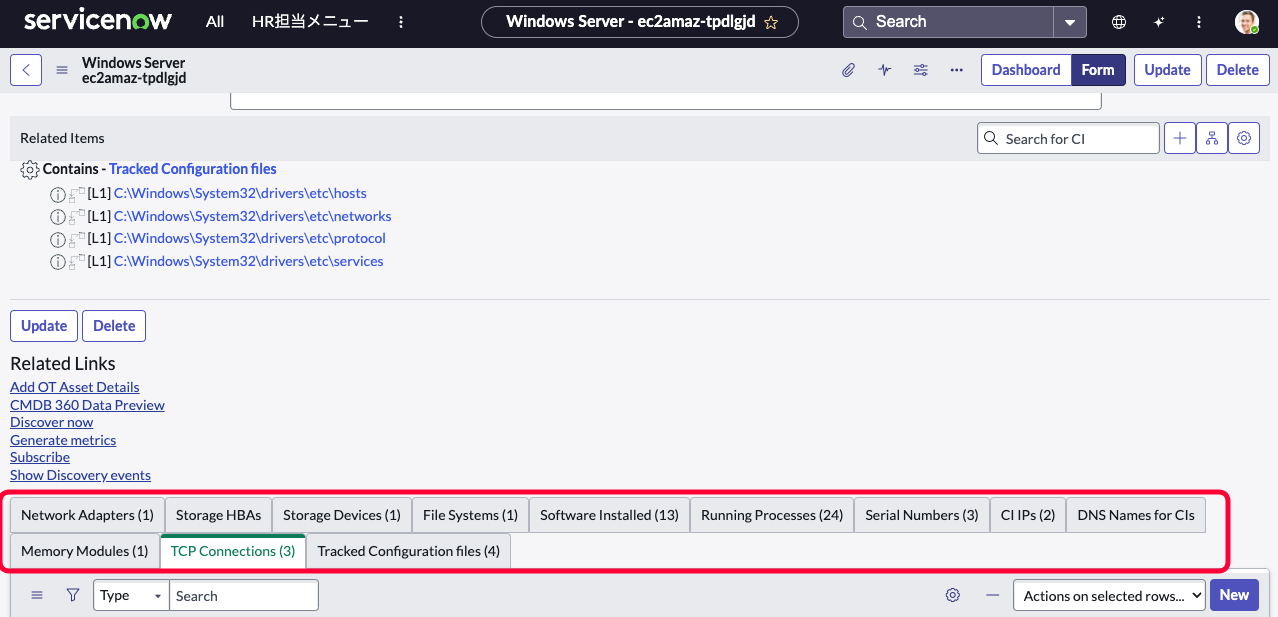Switch to the Dashboard view
Image resolution: width=1278 pixels, height=617 pixels.
pyautogui.click(x=1026, y=70)
